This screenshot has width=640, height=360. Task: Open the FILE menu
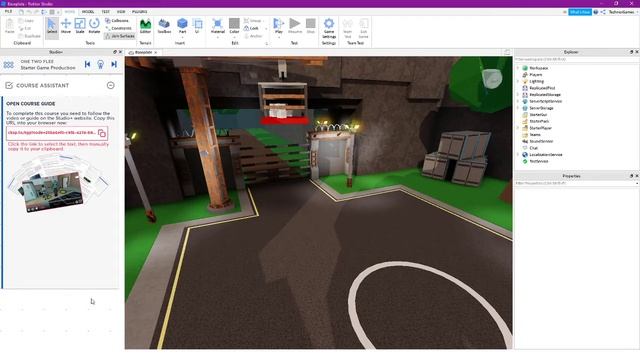coord(8,12)
